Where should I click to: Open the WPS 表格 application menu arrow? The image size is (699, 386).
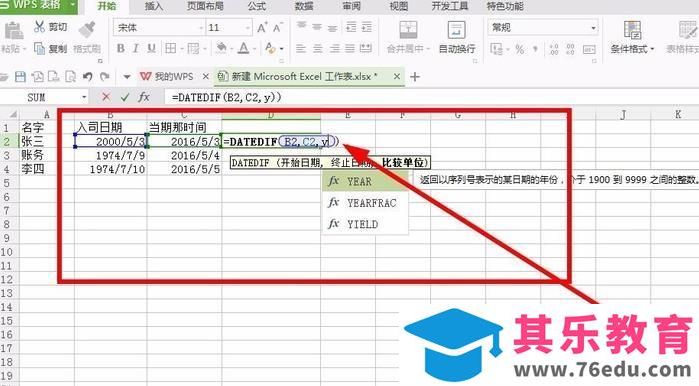click(x=72, y=5)
